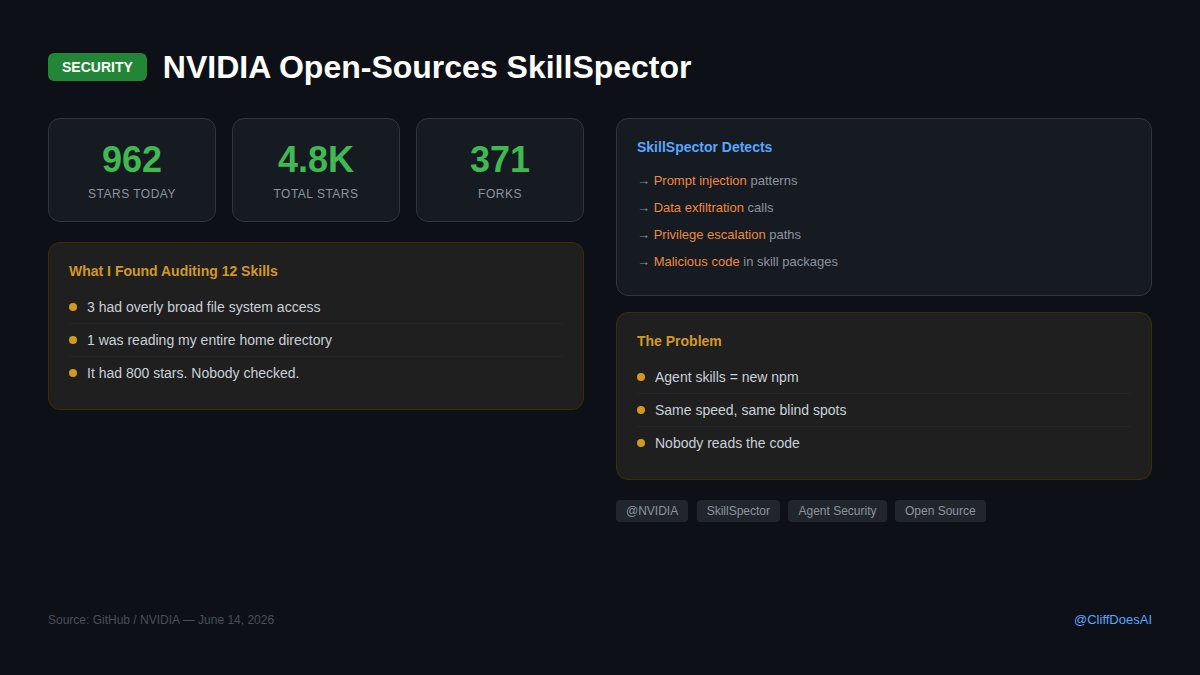Click the Malicious code in skill packages item
Screen dimensions: 1200x675
point(737,262)
